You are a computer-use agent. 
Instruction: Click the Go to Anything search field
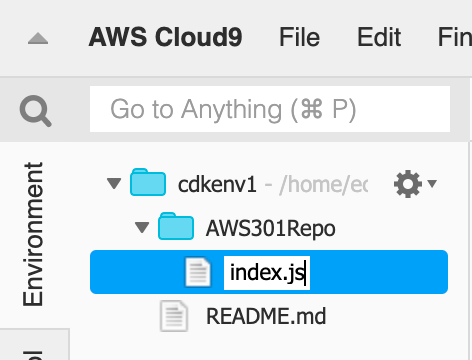pos(270,109)
